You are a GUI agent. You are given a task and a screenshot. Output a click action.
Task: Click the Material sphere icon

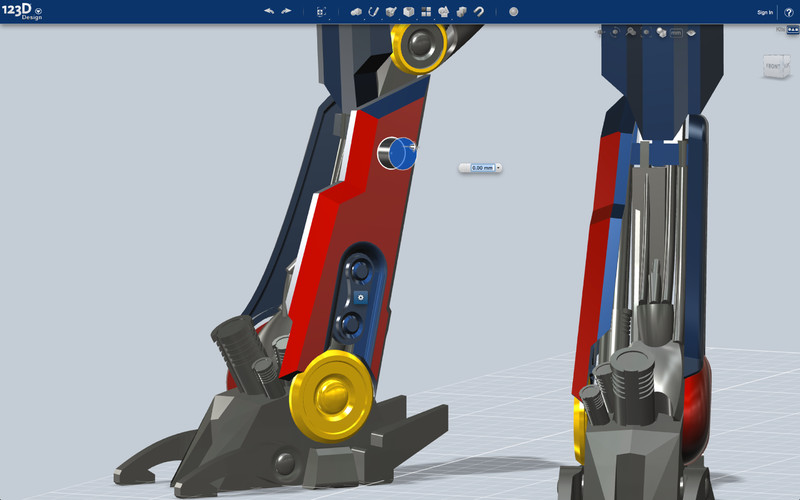pos(513,12)
